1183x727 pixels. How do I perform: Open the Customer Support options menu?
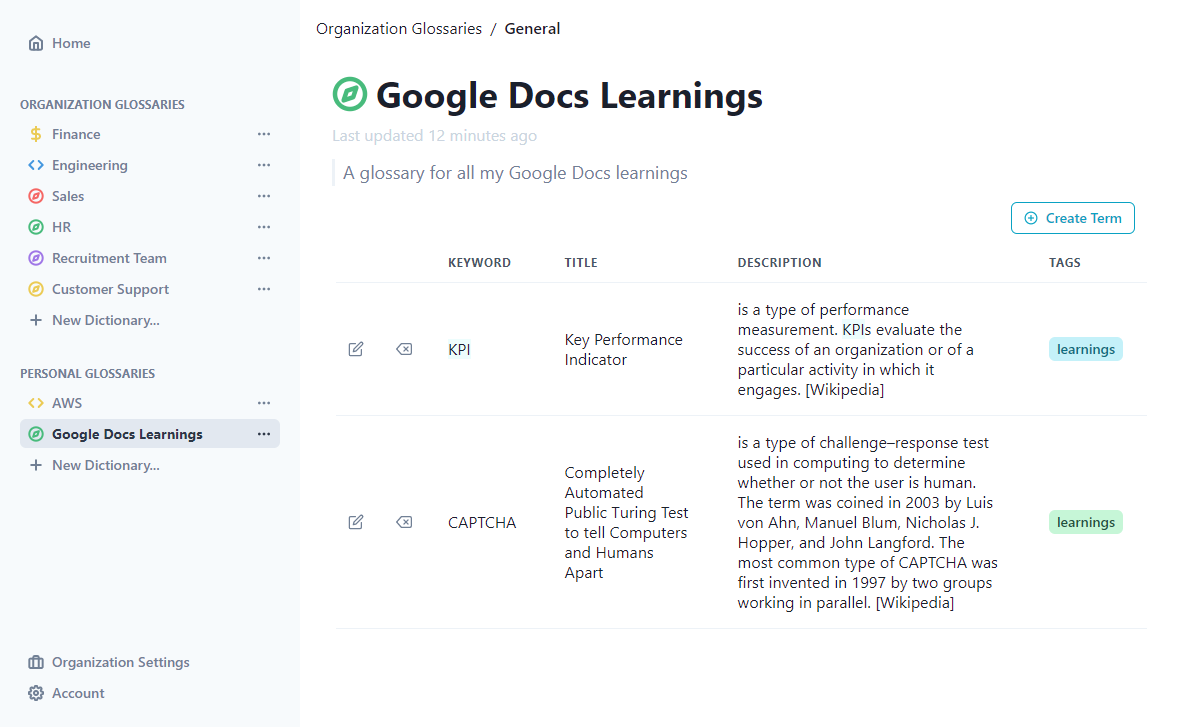(x=263, y=289)
